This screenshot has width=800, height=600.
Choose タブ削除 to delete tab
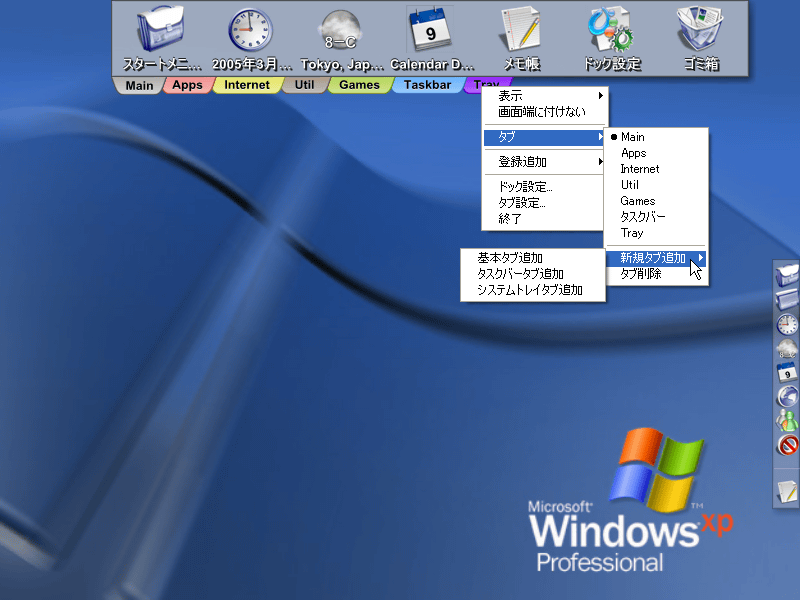[656, 274]
